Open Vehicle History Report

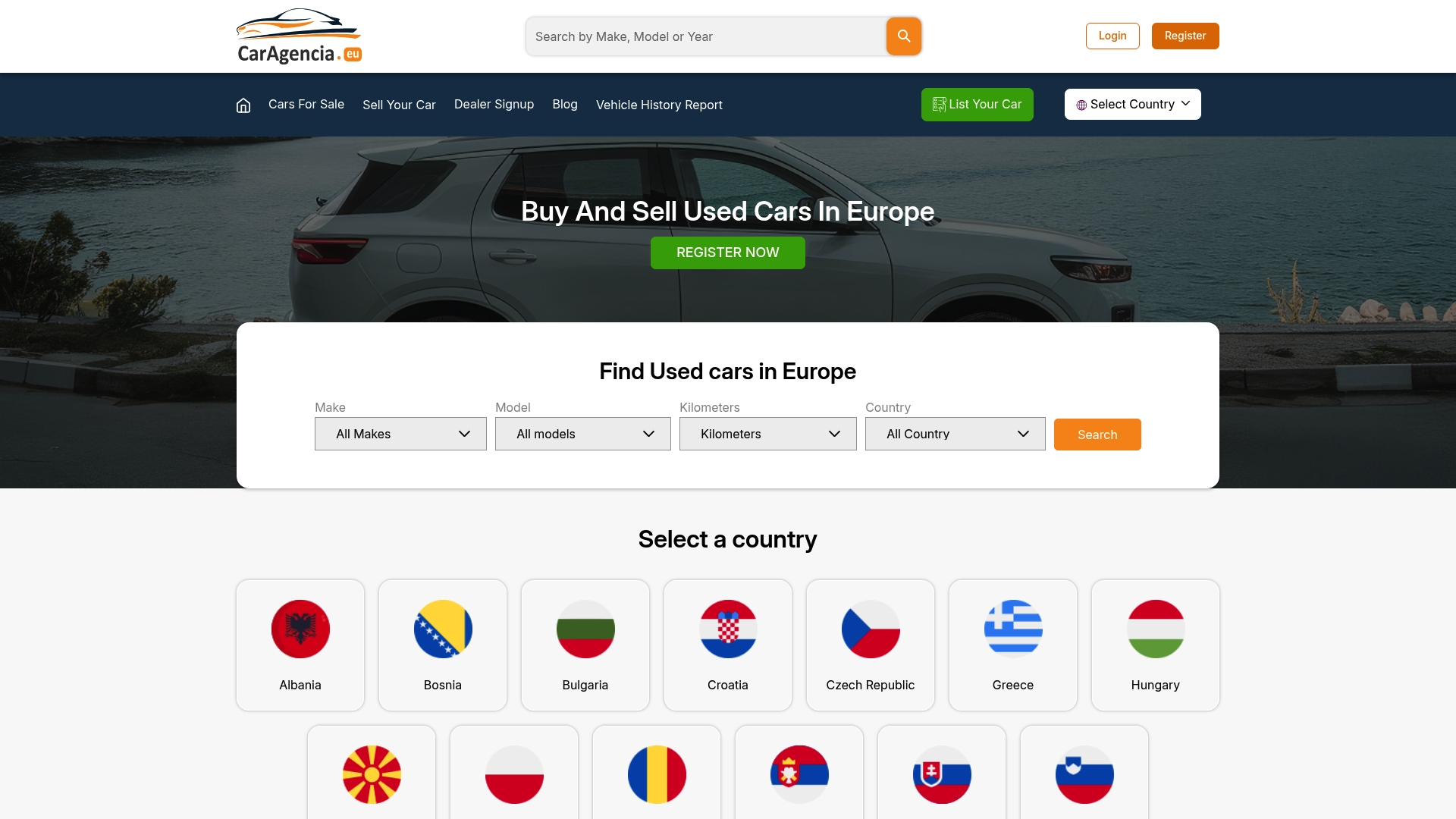click(659, 105)
